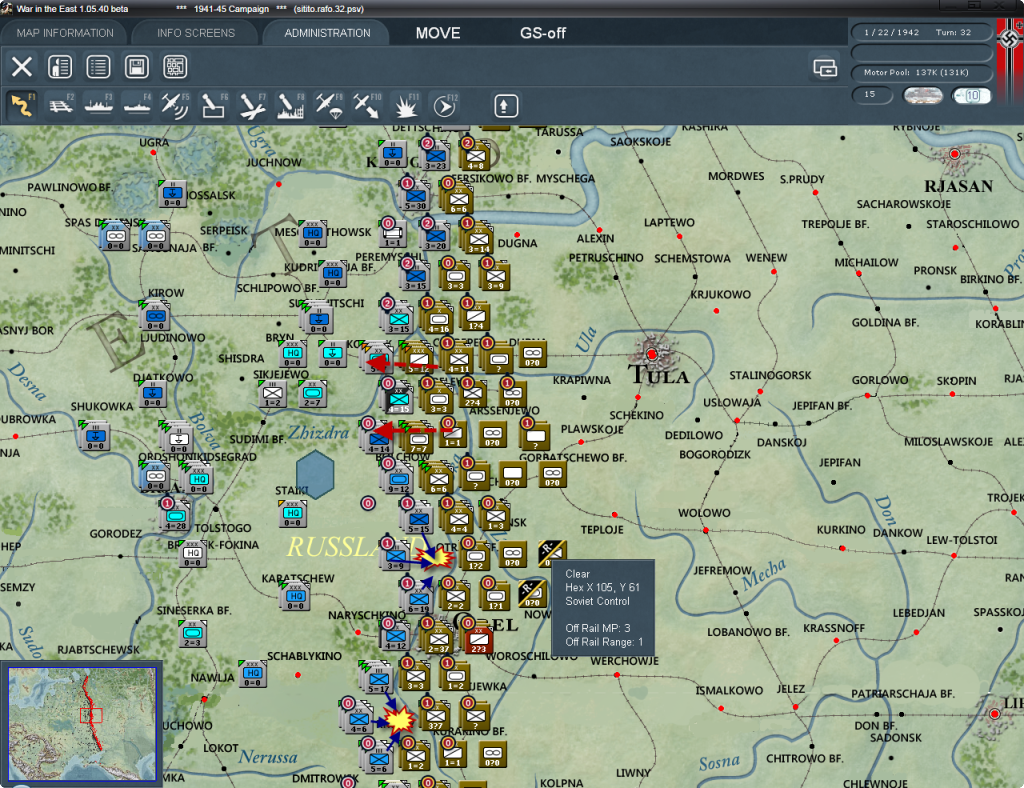The width and height of the screenshot is (1024, 788).
Task: Click the F11 explosion mode icon
Action: pos(405,105)
